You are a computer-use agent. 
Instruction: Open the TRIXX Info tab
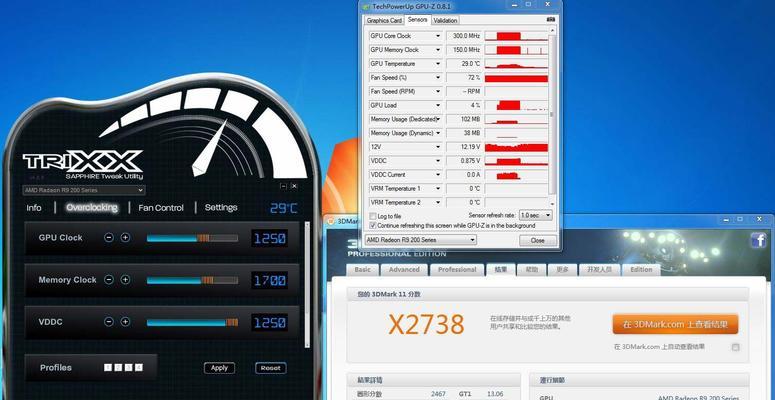click(x=34, y=208)
